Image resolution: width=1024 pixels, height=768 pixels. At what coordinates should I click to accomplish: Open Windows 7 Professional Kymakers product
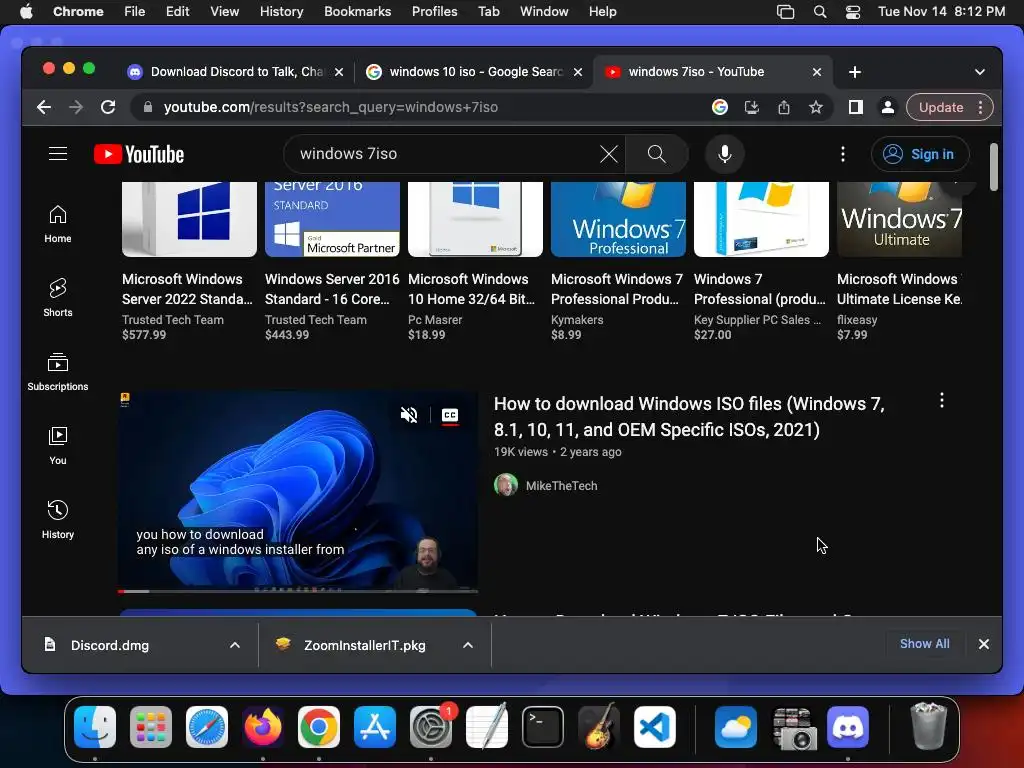pyautogui.click(x=618, y=261)
